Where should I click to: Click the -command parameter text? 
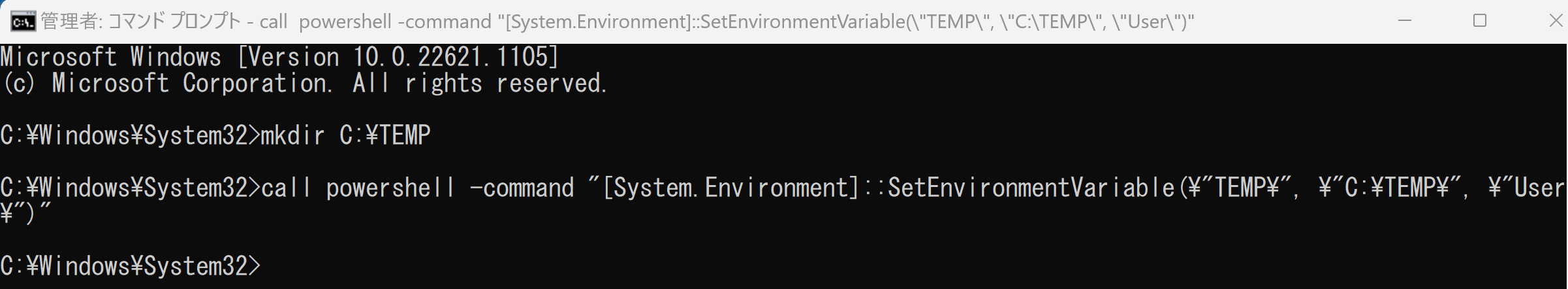(522, 188)
